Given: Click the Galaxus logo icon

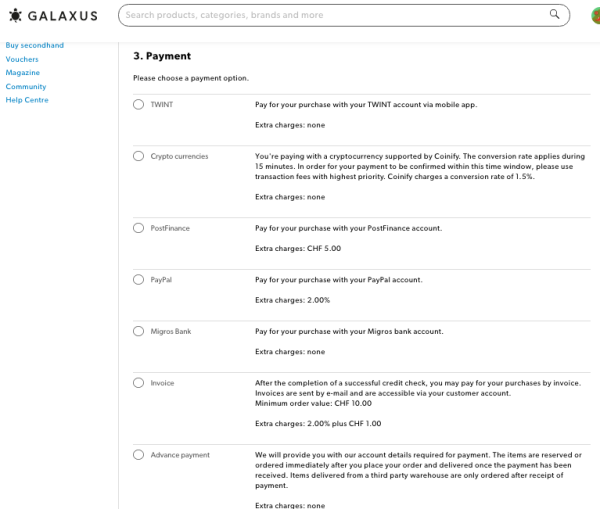Looking at the screenshot, I should pyautogui.click(x=15, y=15).
